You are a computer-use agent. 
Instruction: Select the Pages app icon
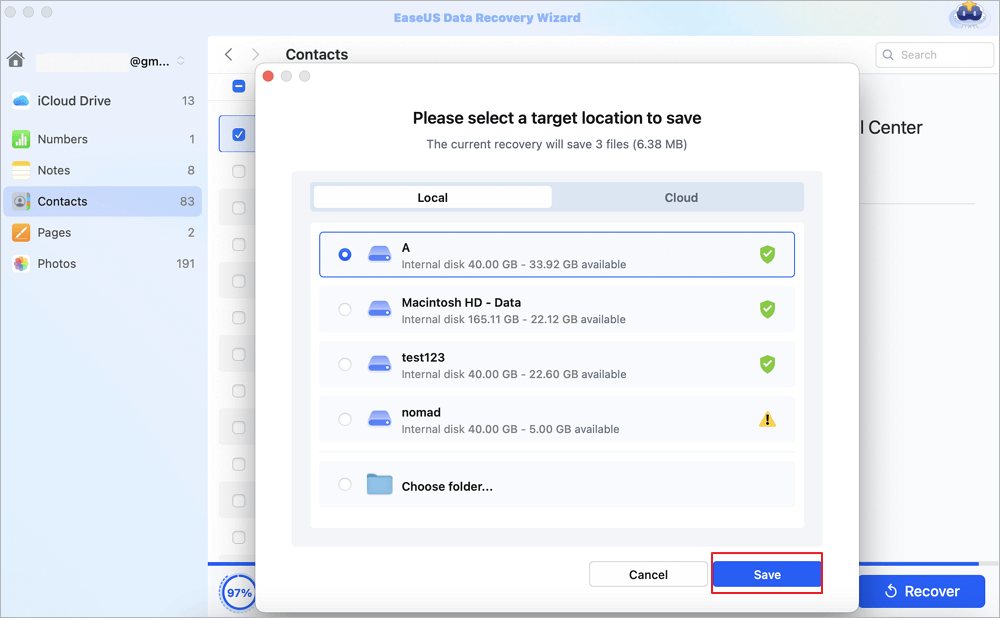21,233
